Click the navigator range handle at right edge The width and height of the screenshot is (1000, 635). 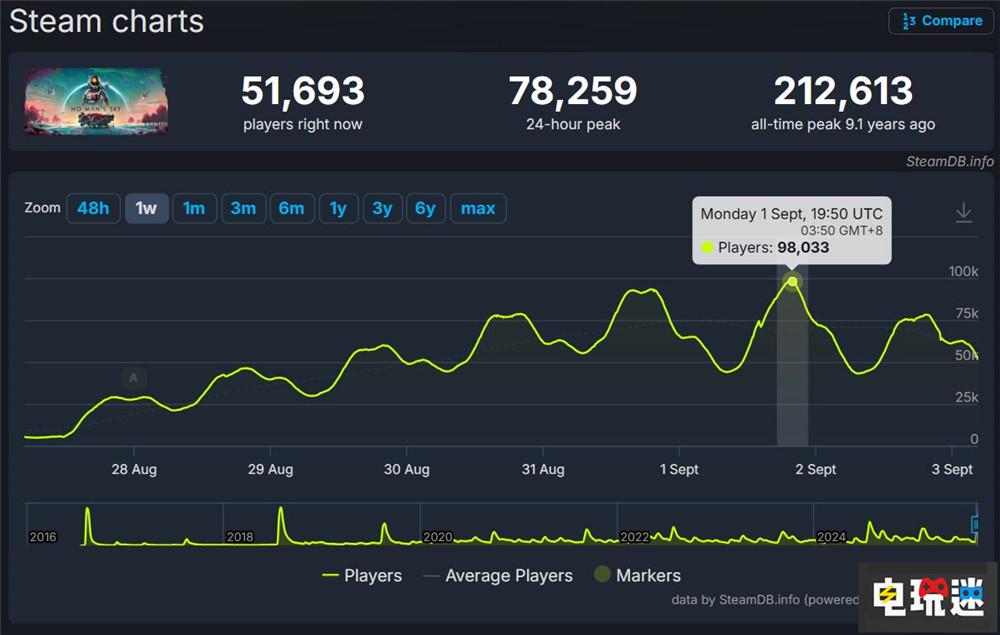coord(974,524)
